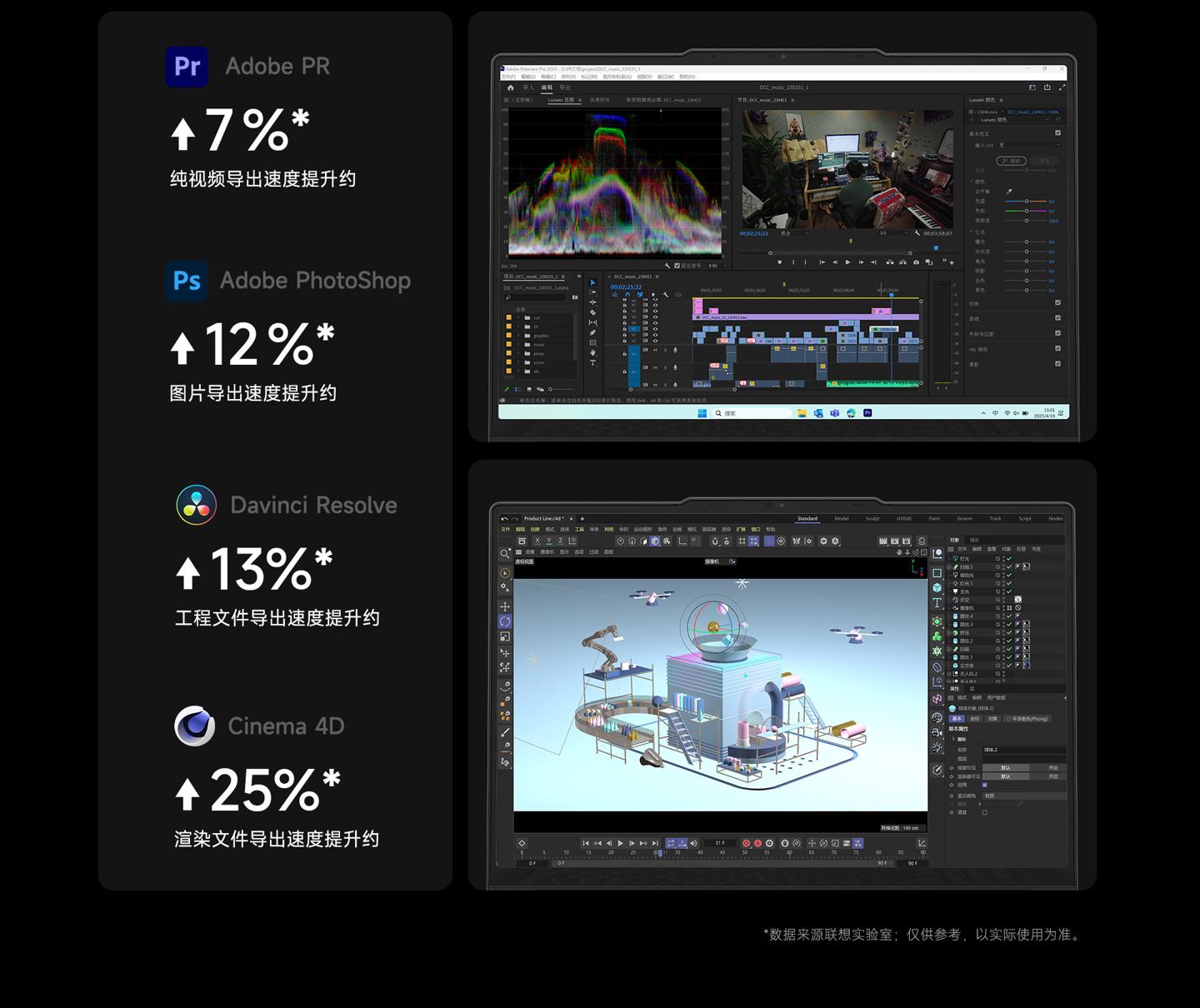This screenshot has height=1008, width=1200.
Task: Select the Rotate tool in Cinema 4D
Action: [x=505, y=621]
